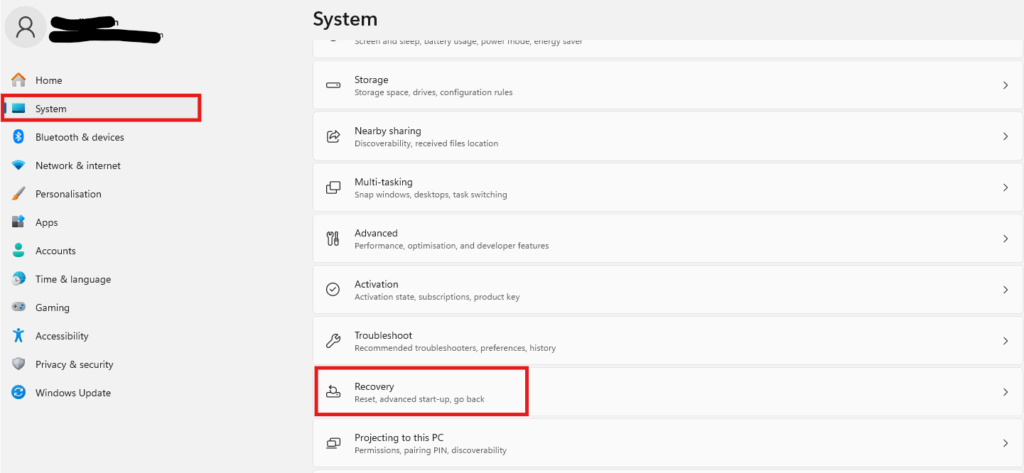Click 'Permissions, pairing PIN, discoverability' text
1024x473 pixels.
[x=430, y=451]
